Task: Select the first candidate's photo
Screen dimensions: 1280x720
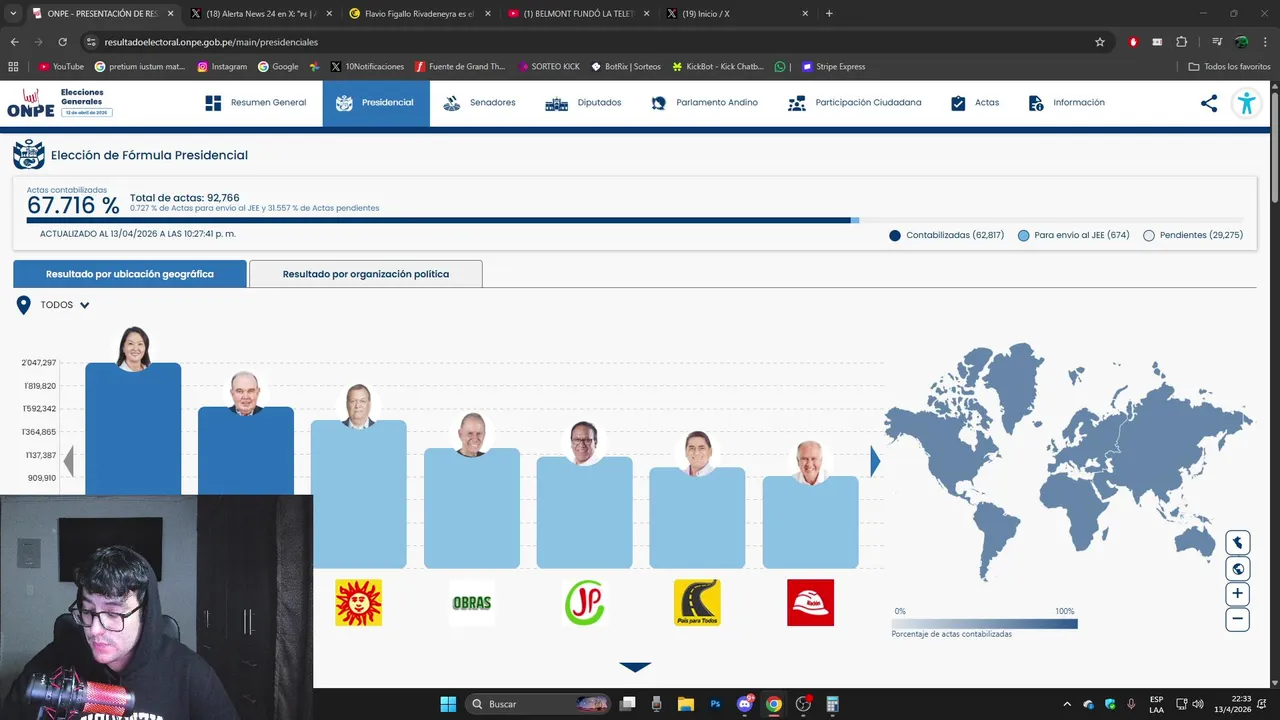Action: (133, 348)
